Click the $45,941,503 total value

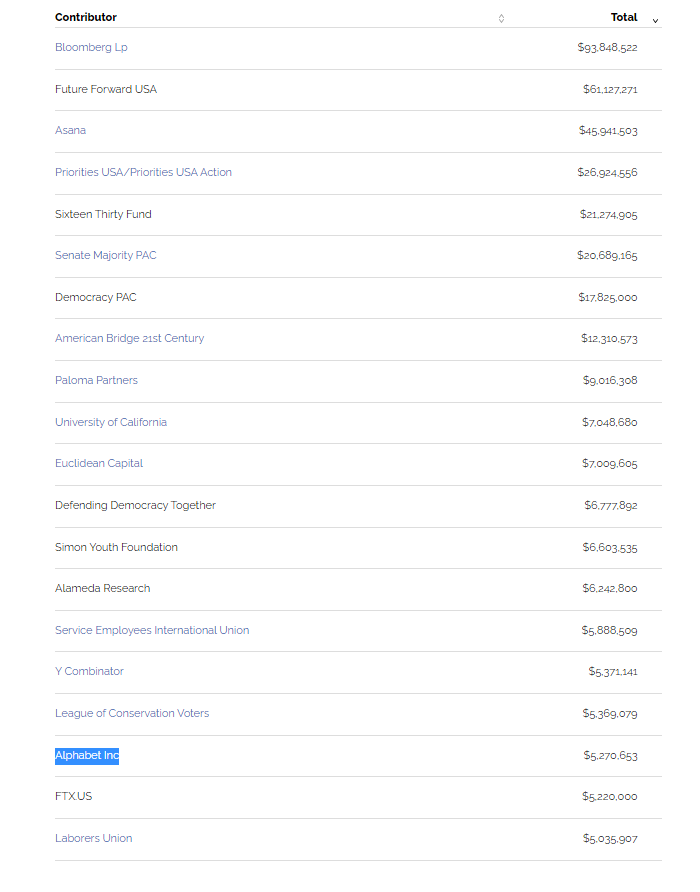point(608,131)
